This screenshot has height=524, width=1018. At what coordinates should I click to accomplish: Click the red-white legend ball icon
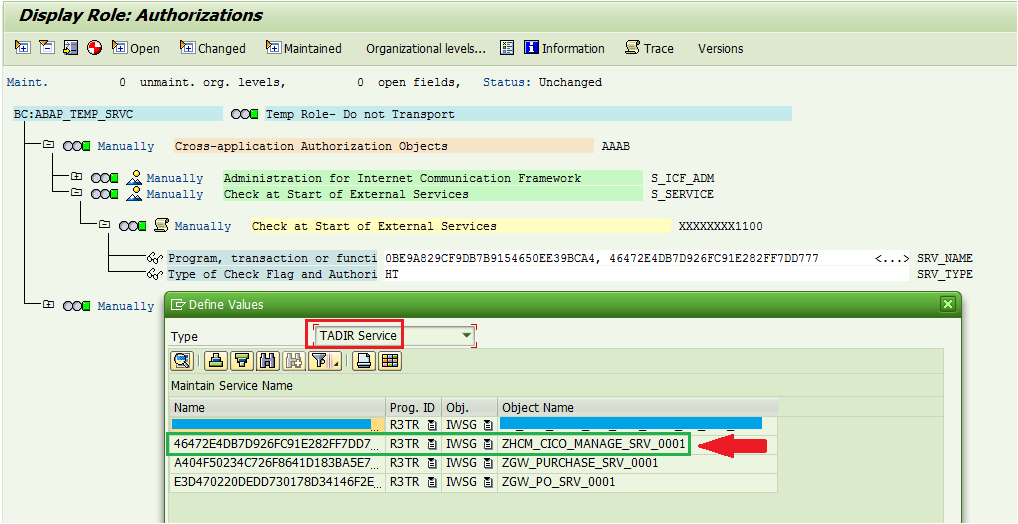pos(95,48)
